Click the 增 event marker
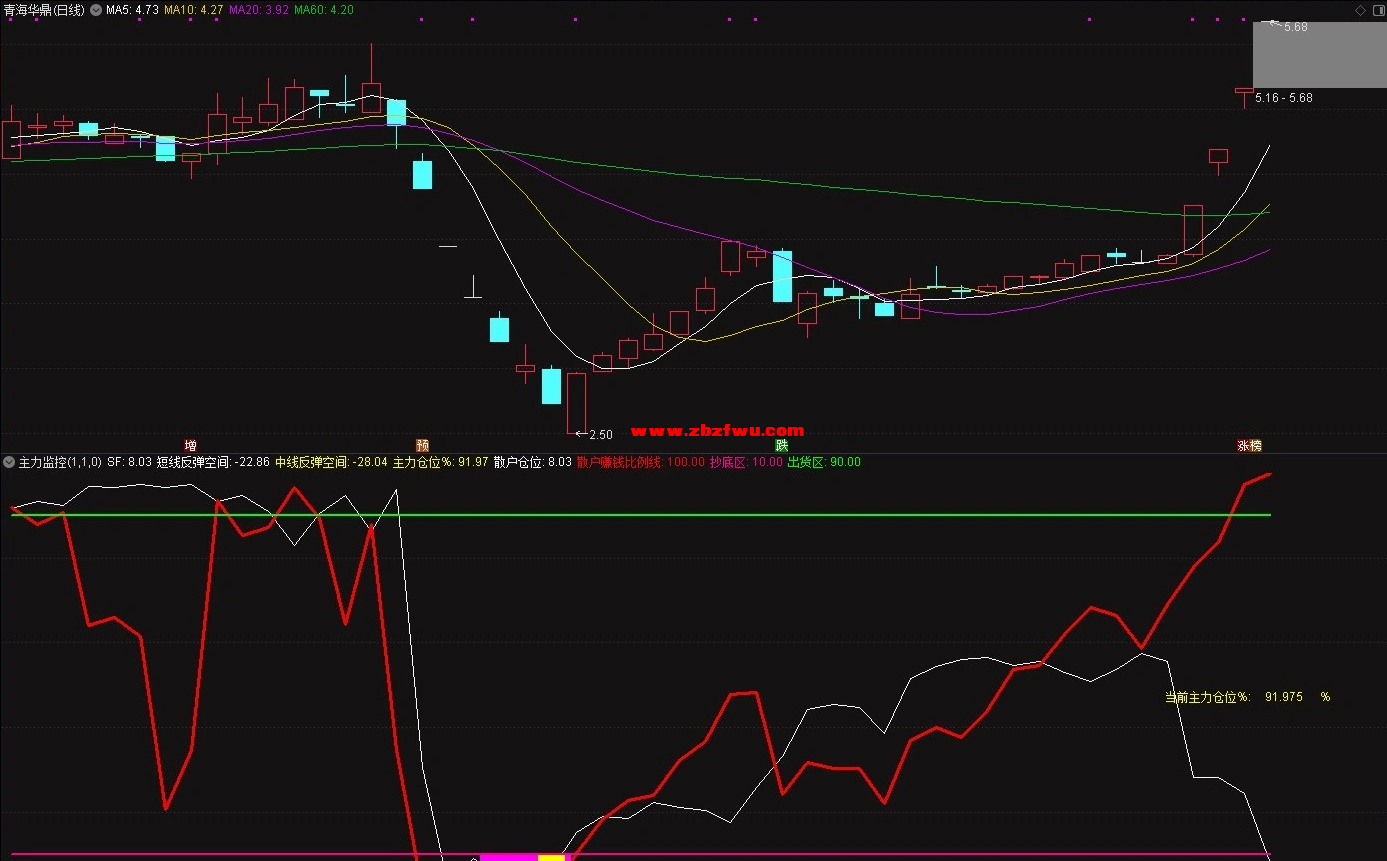This screenshot has width=1387, height=861. [x=190, y=445]
